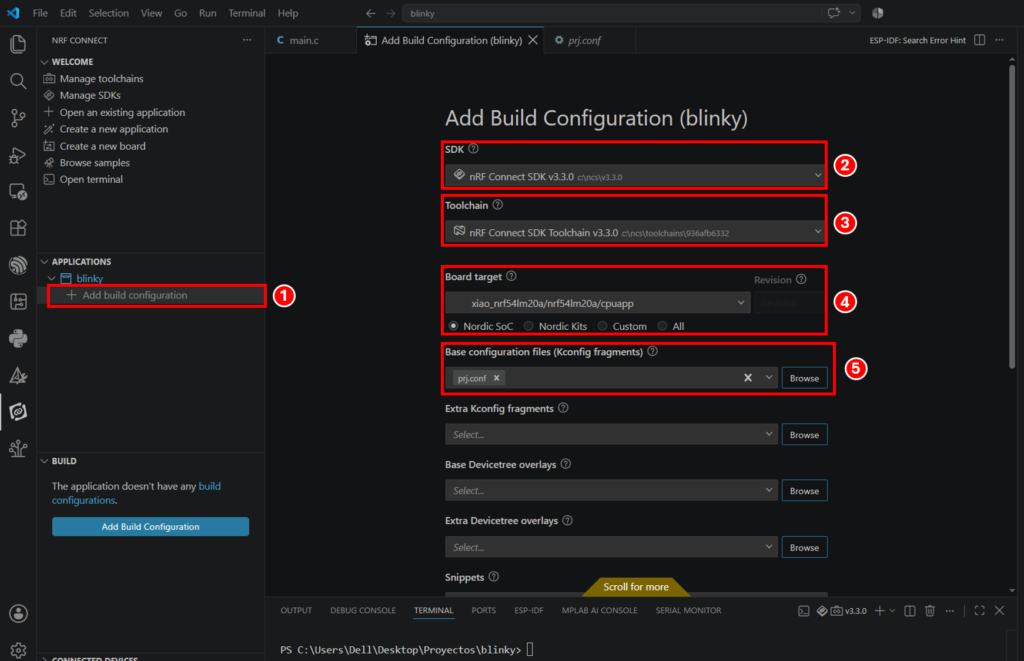Image resolution: width=1024 pixels, height=661 pixels.
Task: Maximize the terminal panel size icon
Action: (x=980, y=611)
